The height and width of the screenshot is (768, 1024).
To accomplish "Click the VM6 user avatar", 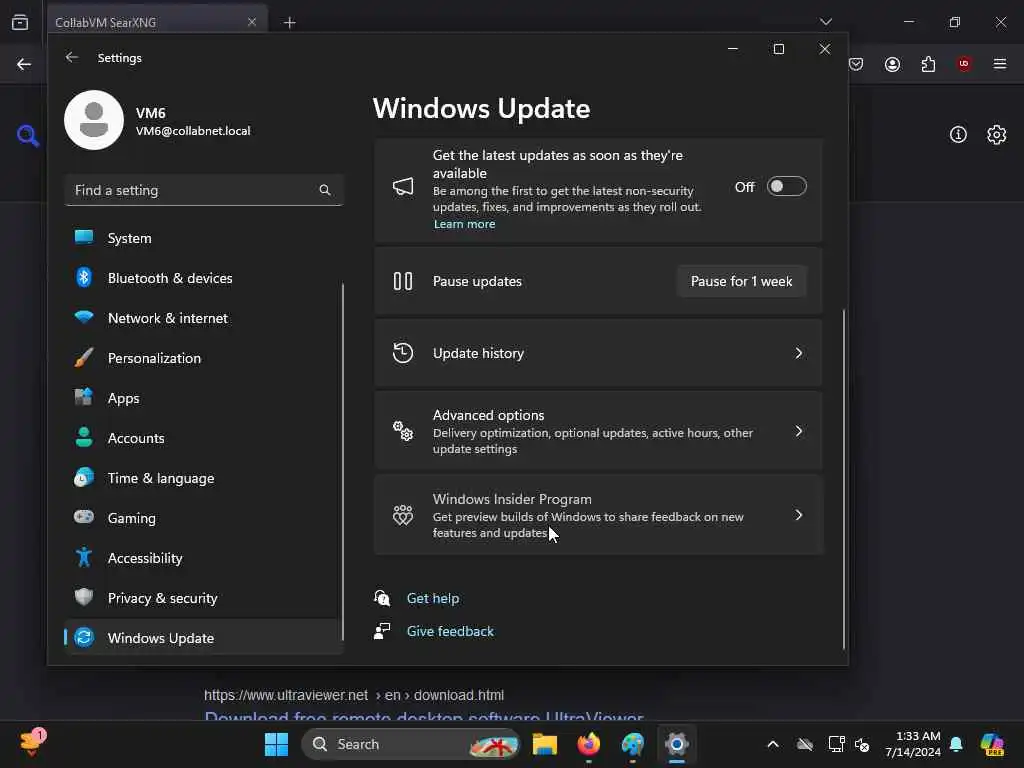I will point(94,120).
